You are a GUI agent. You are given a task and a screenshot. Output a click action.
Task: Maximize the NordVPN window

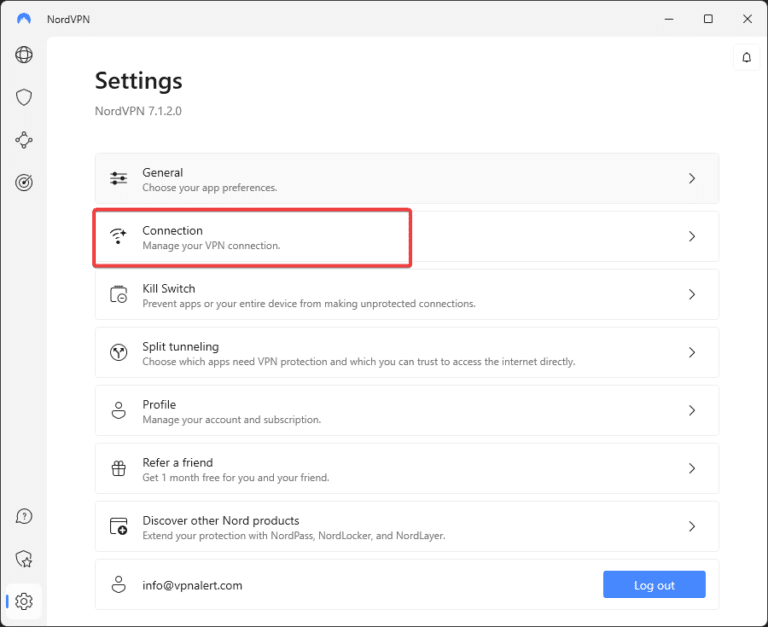(x=708, y=19)
